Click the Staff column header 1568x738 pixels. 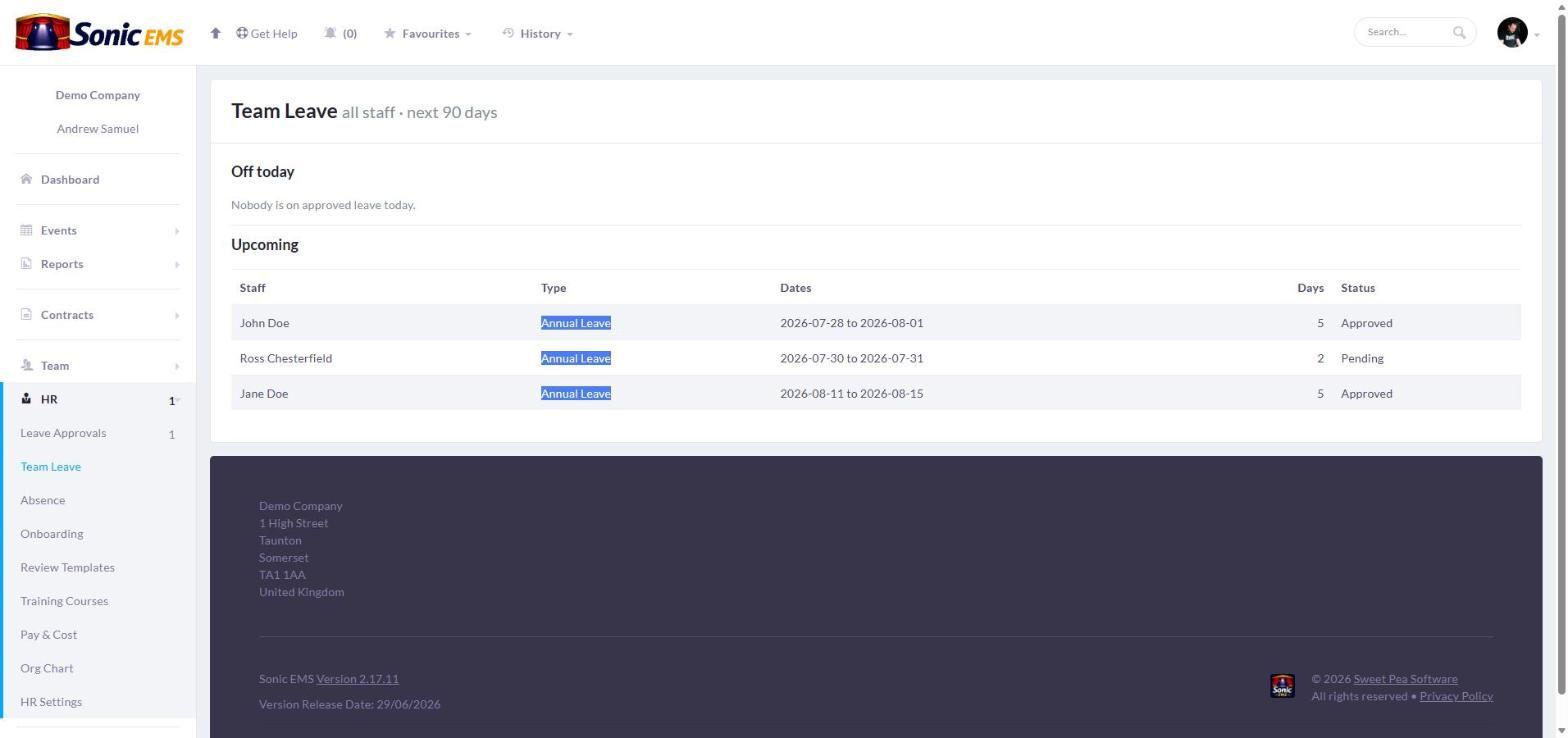click(x=253, y=288)
